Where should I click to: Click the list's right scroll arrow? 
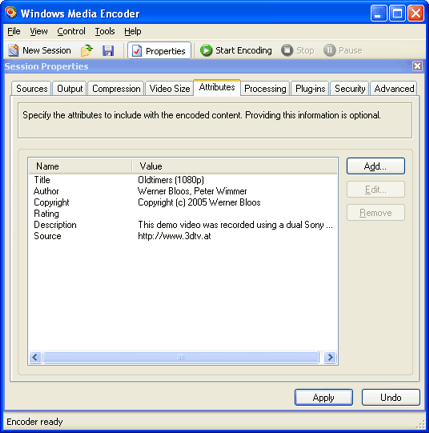[x=330, y=357]
